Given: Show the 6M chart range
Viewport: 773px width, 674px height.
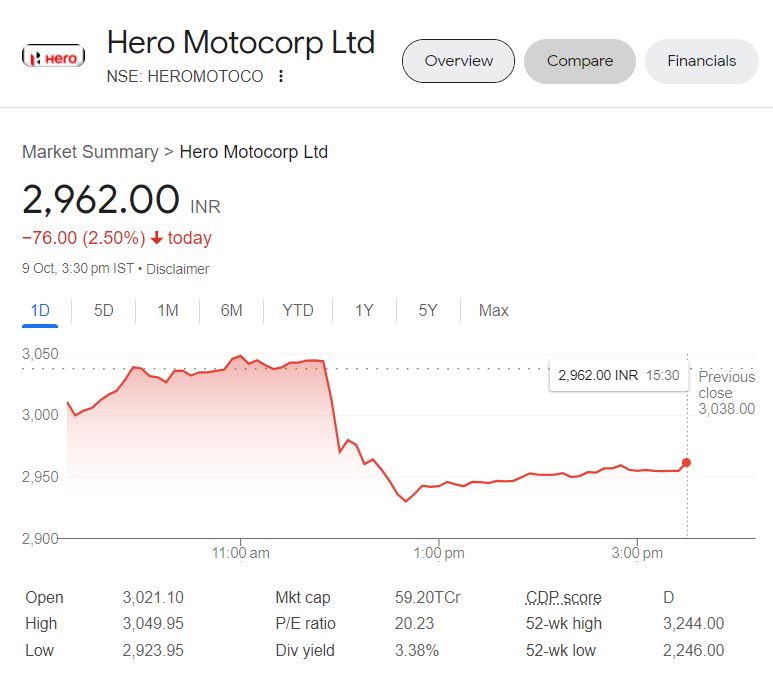Looking at the screenshot, I should [x=231, y=310].
